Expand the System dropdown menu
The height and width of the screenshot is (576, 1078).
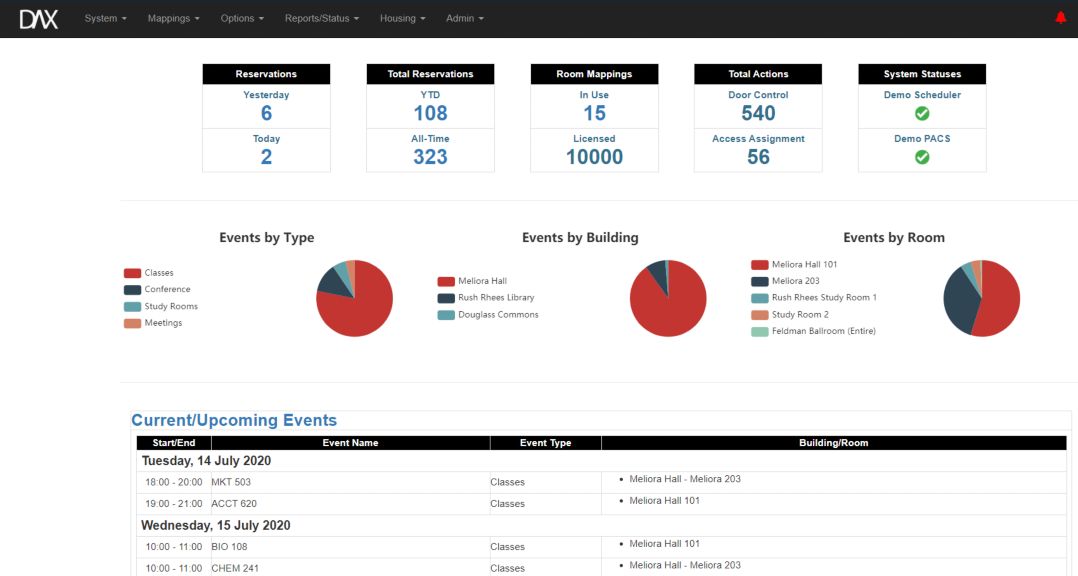click(105, 19)
